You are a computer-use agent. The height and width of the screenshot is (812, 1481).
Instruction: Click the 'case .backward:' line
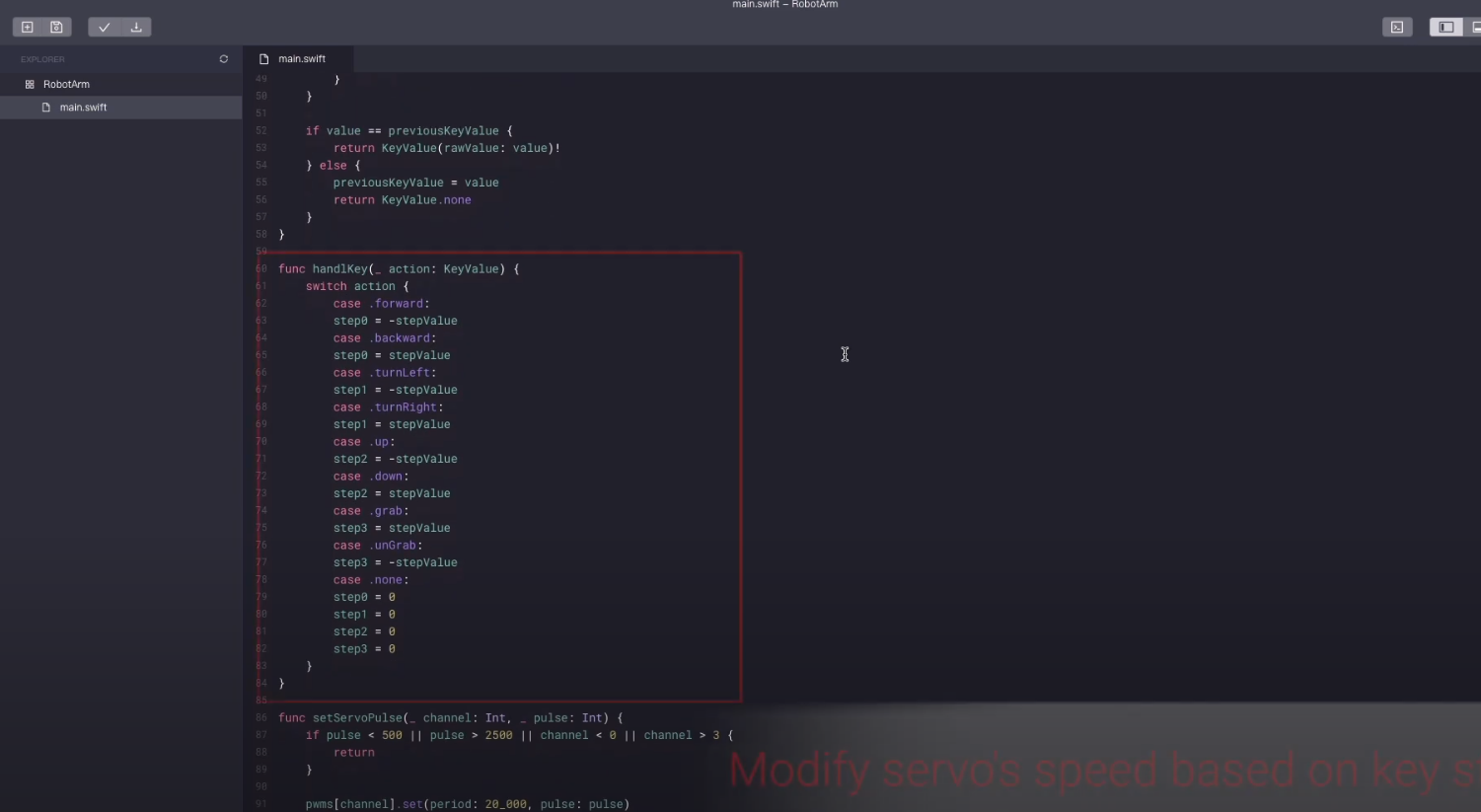pyautogui.click(x=385, y=338)
